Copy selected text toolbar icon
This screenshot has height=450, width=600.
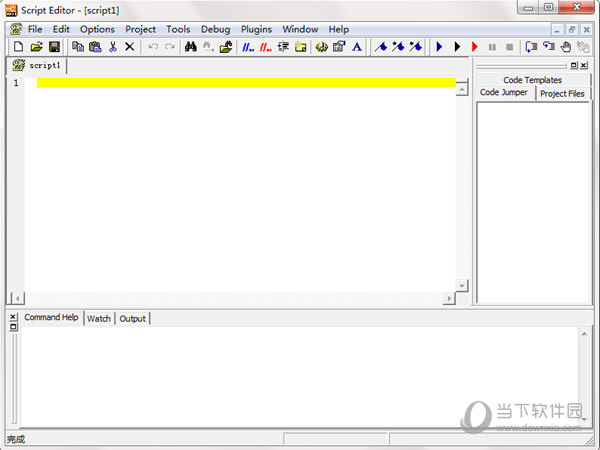[x=78, y=47]
